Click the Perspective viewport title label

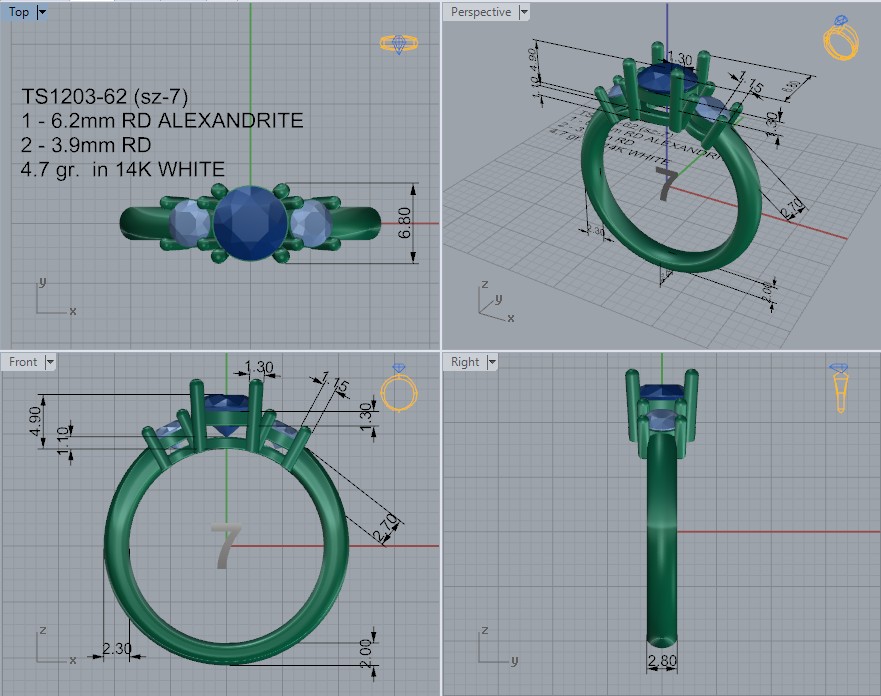point(481,12)
